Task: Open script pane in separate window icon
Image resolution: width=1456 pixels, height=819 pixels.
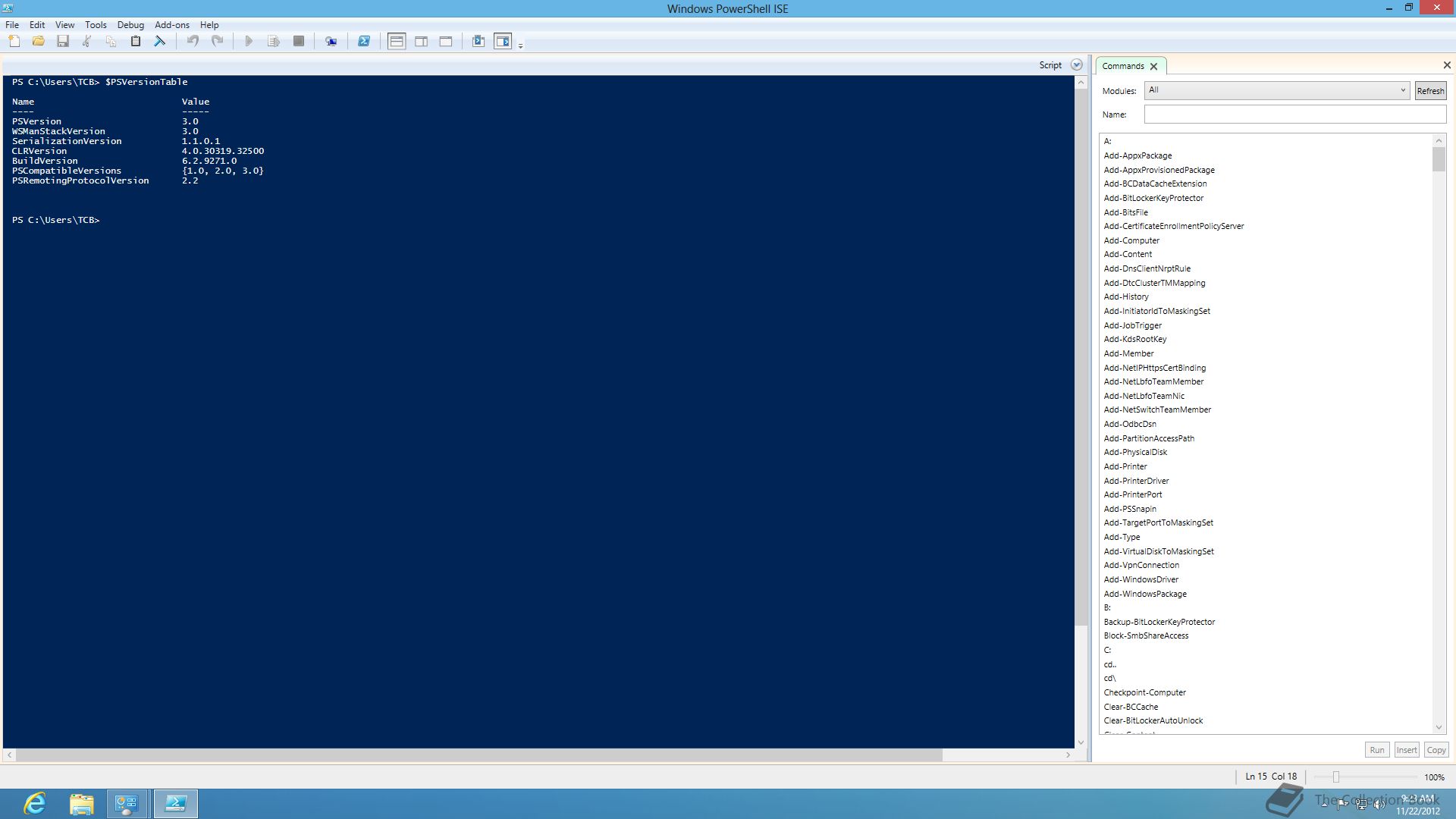Action: point(479,42)
